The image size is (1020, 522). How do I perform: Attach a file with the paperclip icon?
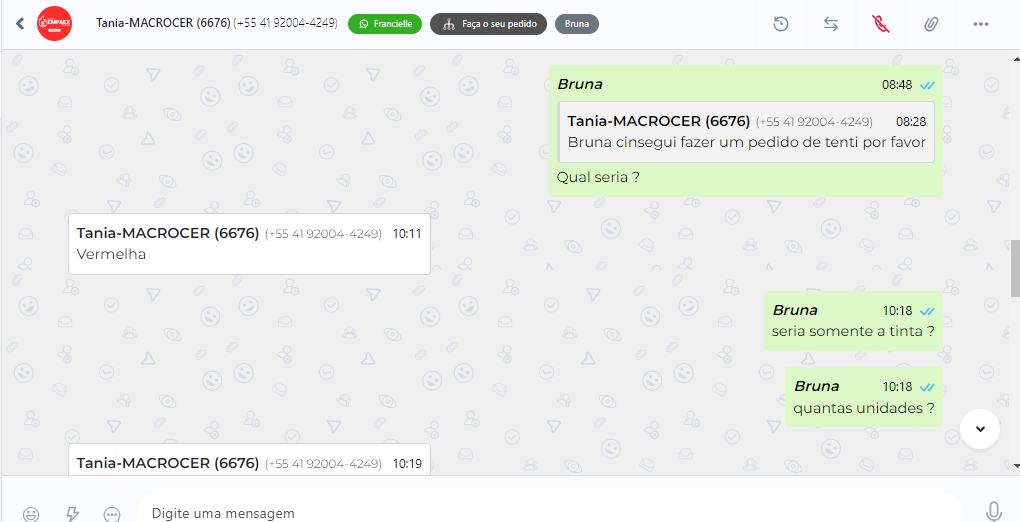pos(931,24)
